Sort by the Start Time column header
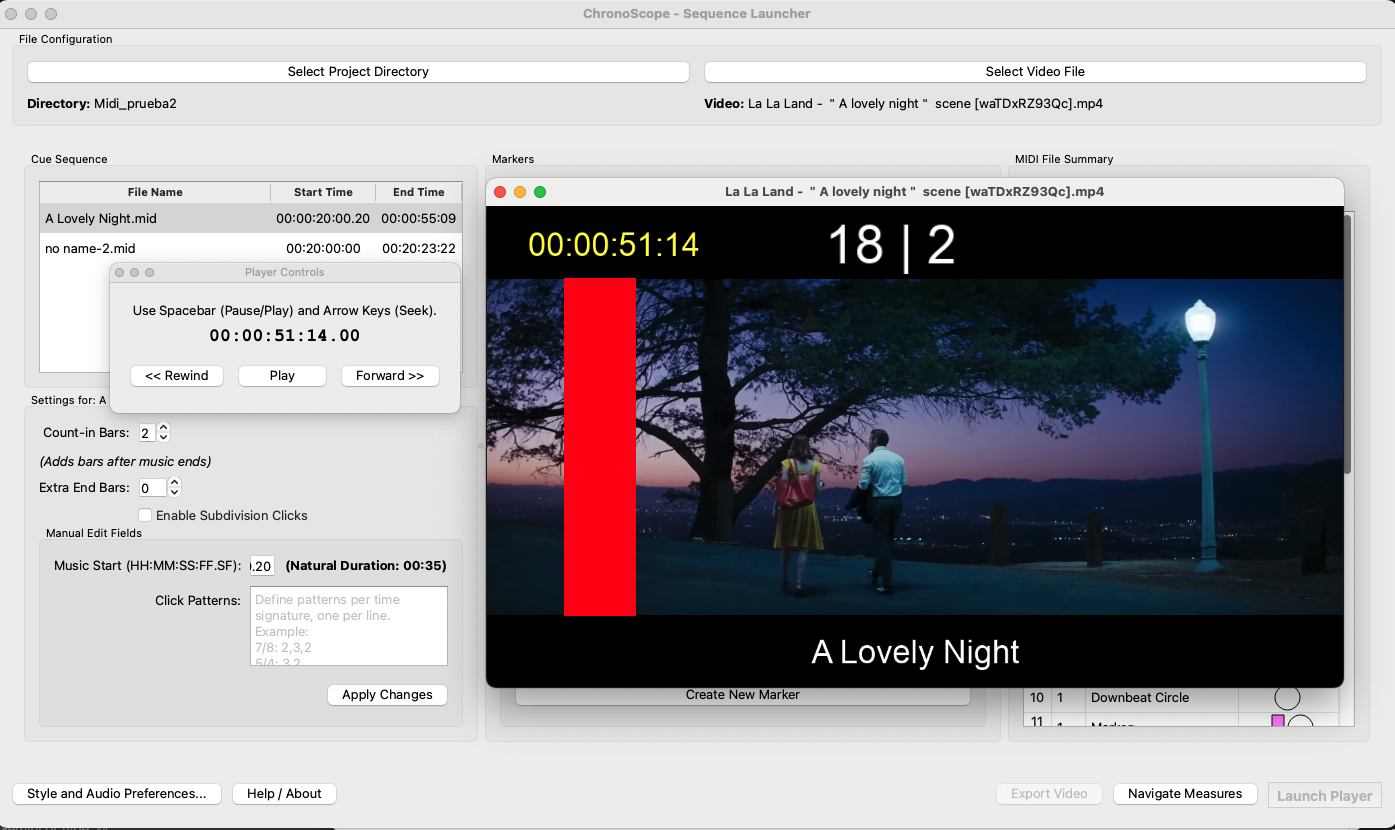 (323, 192)
